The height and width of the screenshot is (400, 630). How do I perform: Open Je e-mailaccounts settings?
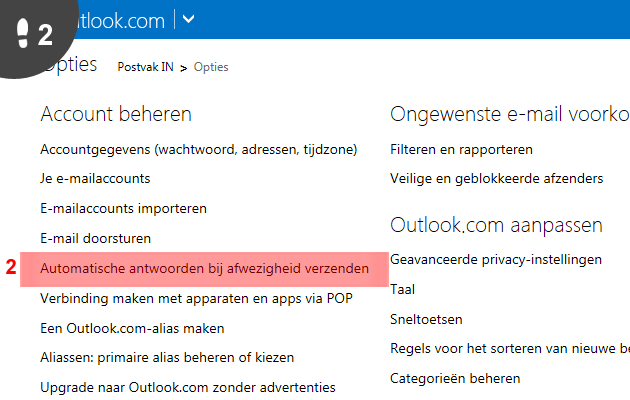click(x=95, y=178)
